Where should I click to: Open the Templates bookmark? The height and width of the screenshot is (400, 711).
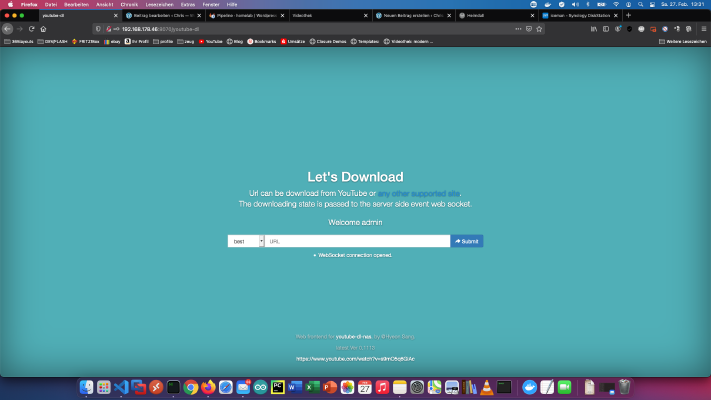tap(365, 42)
